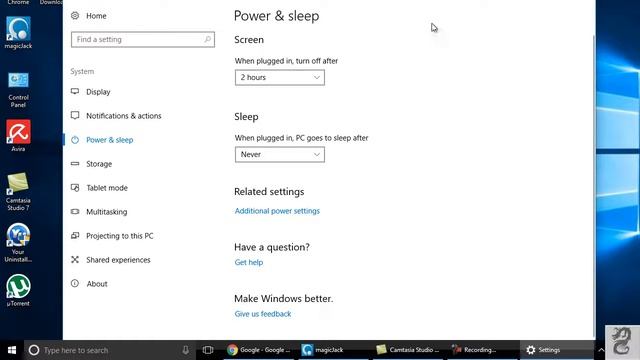Screen dimensions: 640x360
Task: Click Cortana microphone icon in taskbar
Action: [x=185, y=350]
